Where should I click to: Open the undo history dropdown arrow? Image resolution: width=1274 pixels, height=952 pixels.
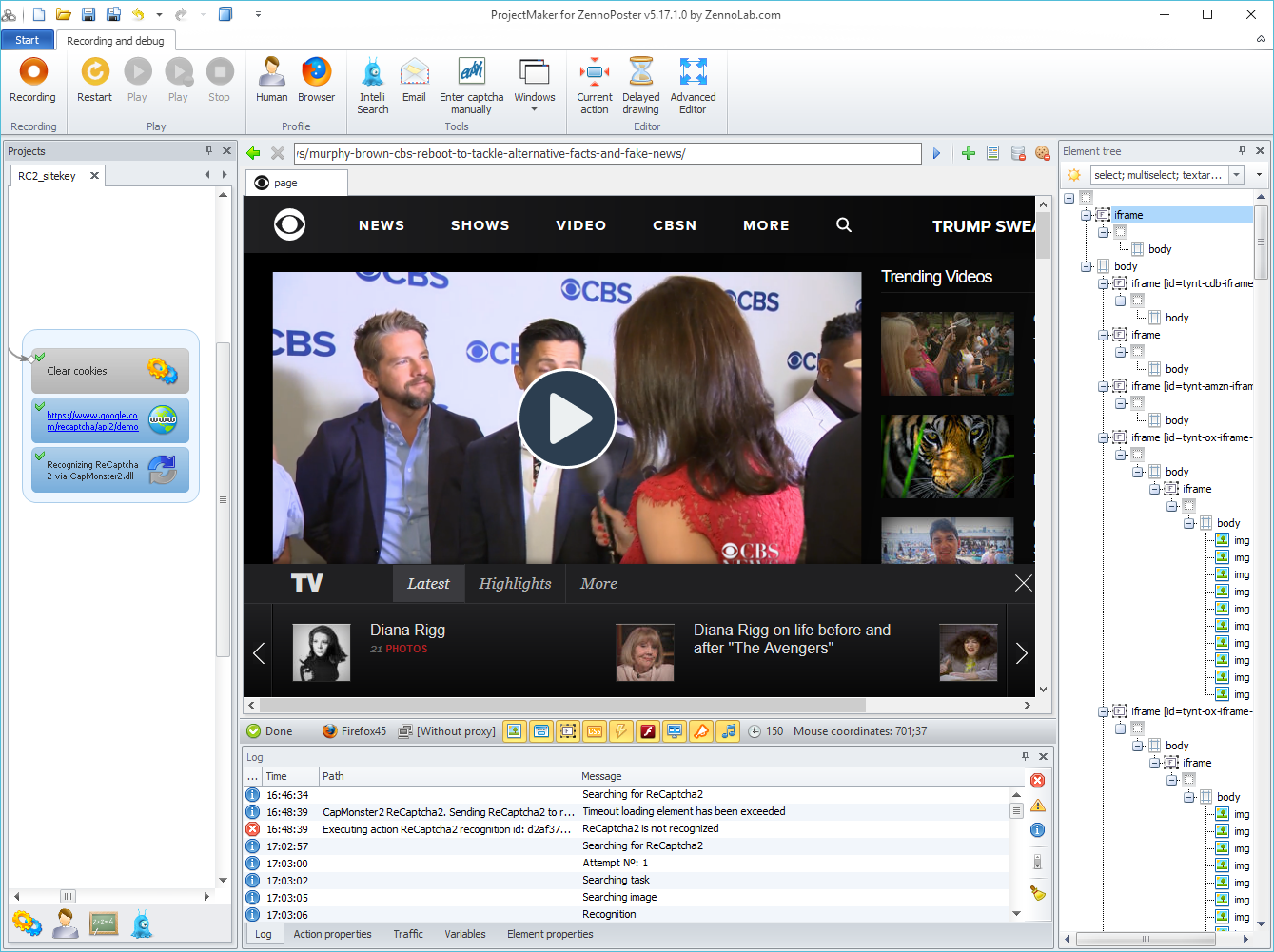tap(158, 15)
